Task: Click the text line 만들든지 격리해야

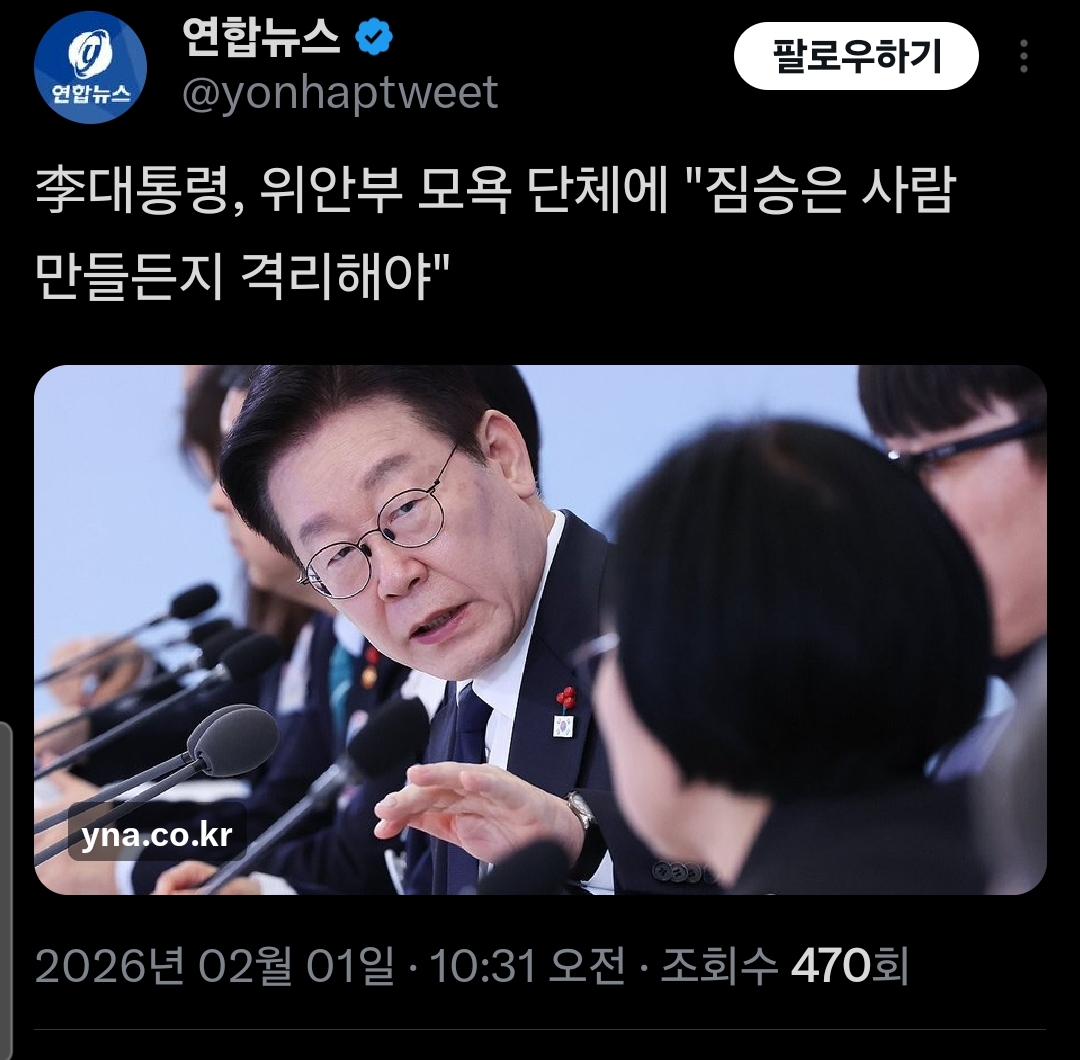Action: tap(242, 277)
